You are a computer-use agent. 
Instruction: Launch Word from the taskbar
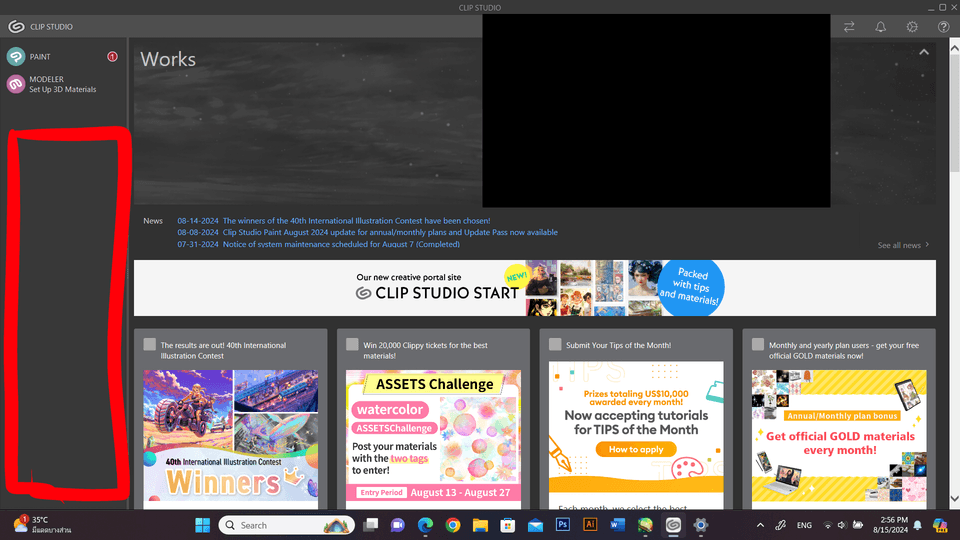tap(618, 525)
